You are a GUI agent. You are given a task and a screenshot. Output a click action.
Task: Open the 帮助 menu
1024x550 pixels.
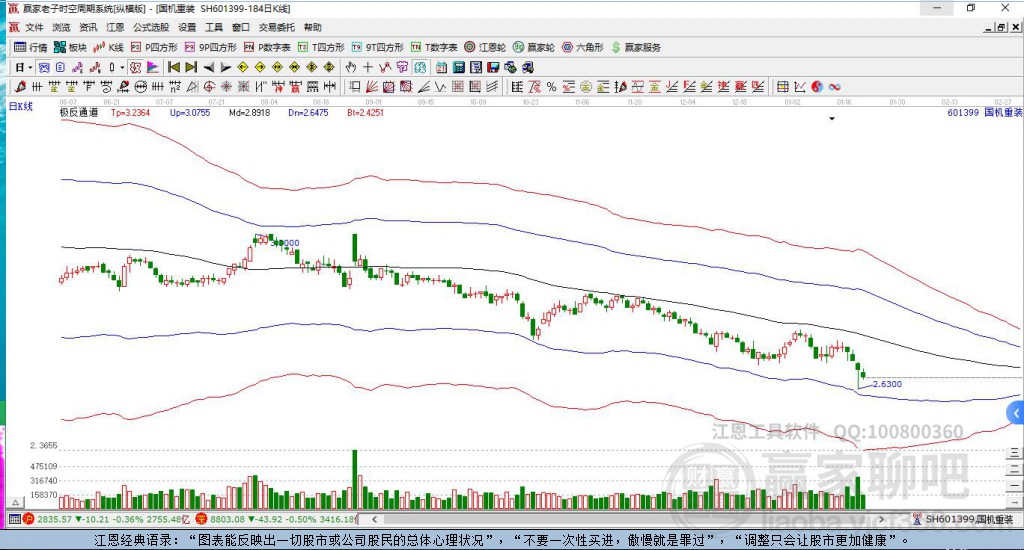[312, 27]
